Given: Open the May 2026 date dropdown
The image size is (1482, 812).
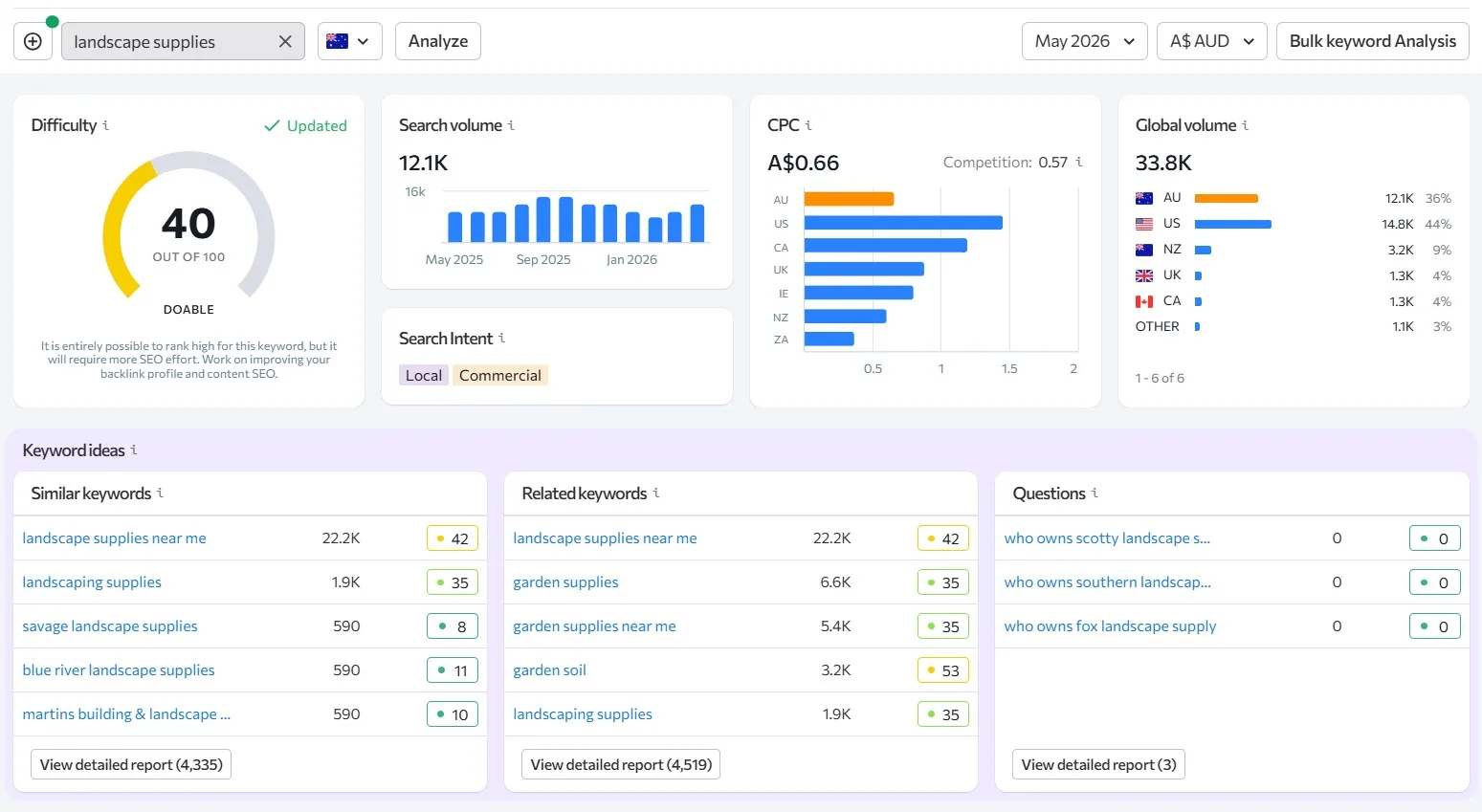Looking at the screenshot, I should click(x=1085, y=41).
